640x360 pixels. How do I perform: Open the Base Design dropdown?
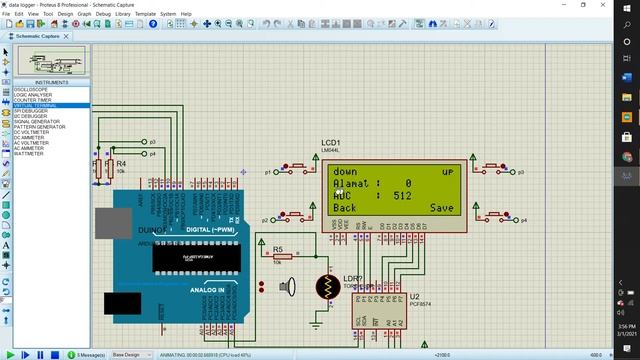pos(131,355)
